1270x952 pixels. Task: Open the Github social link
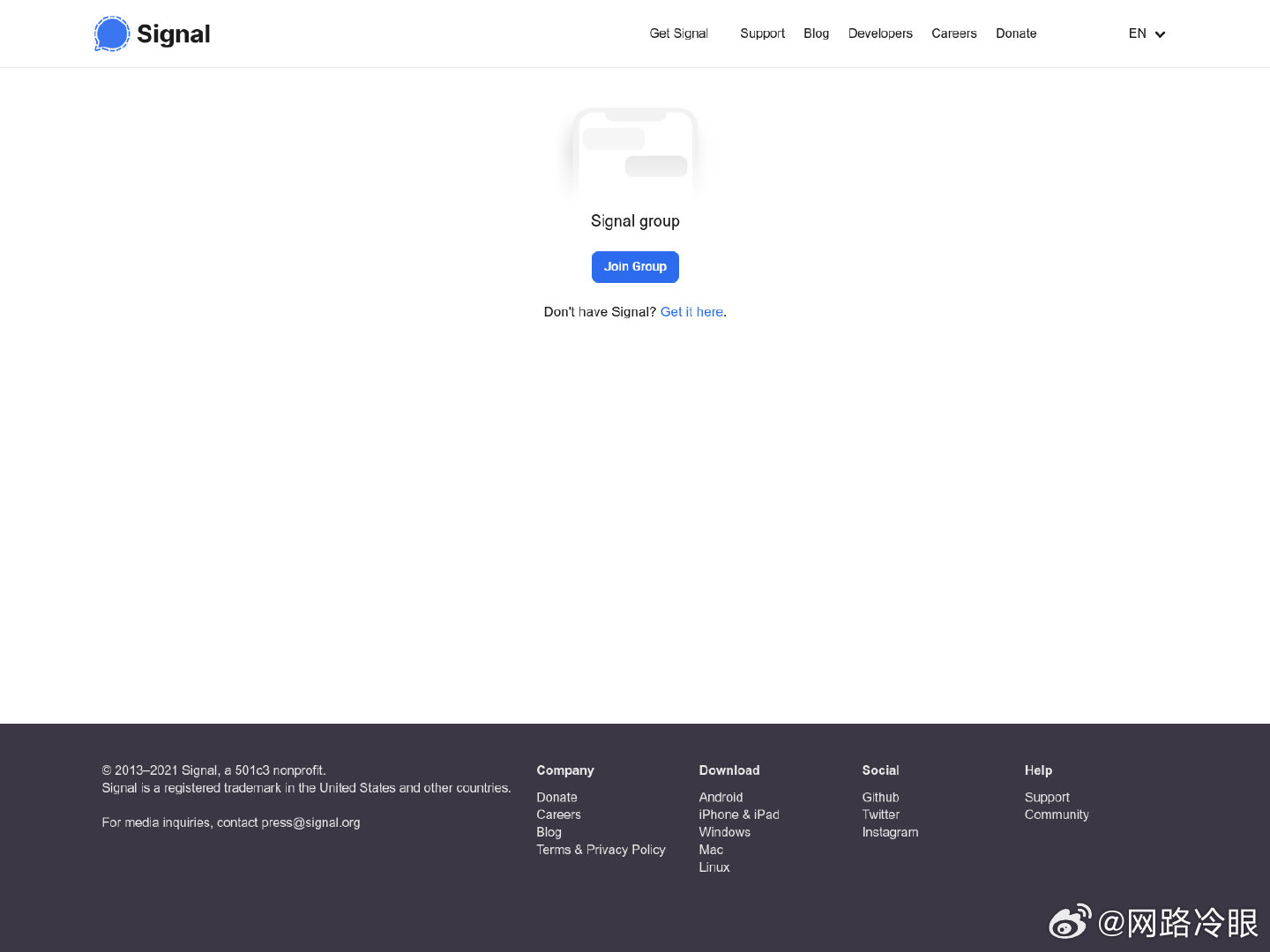click(880, 797)
